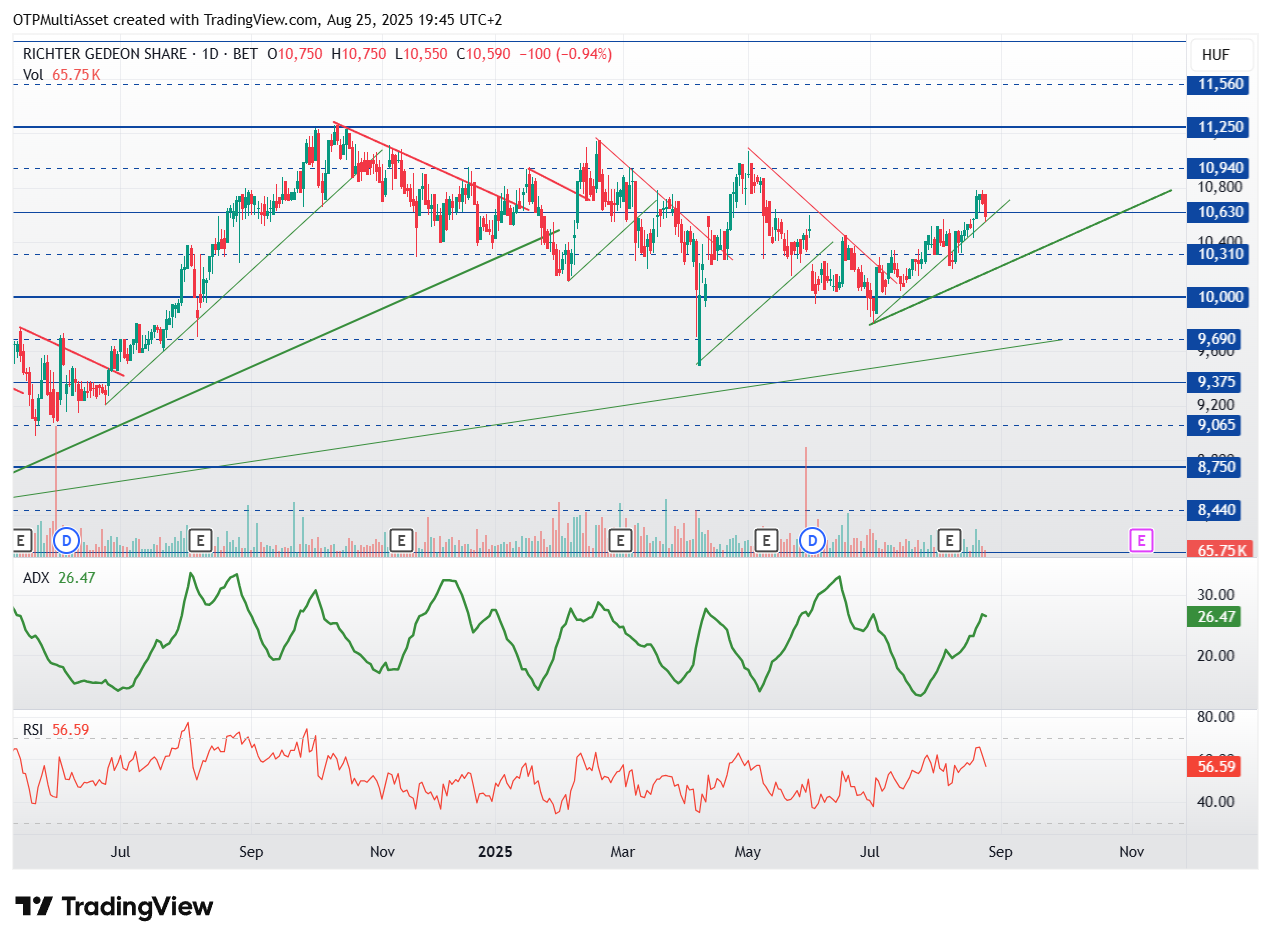Click the purple upcoming earnings E marker

[x=1141, y=541]
